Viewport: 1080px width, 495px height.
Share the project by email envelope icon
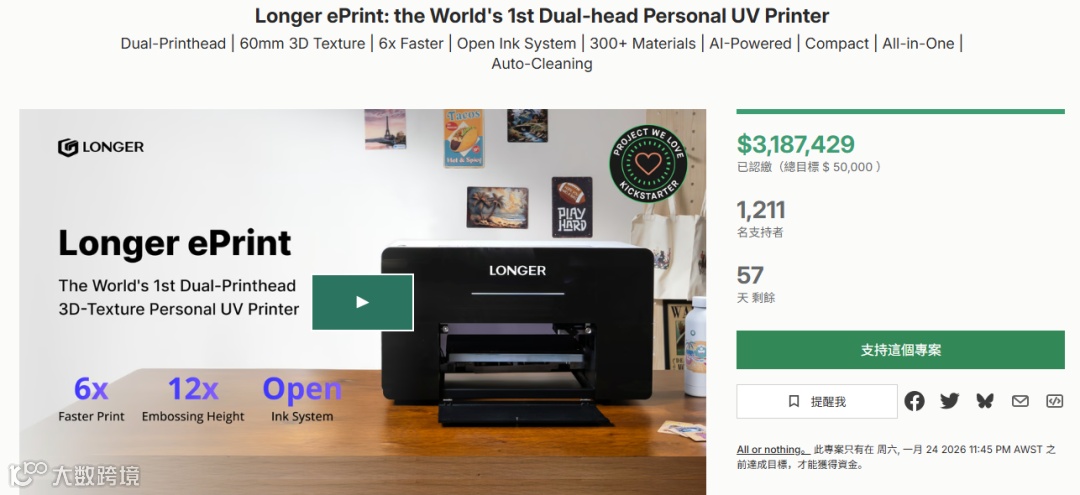[x=1020, y=401]
